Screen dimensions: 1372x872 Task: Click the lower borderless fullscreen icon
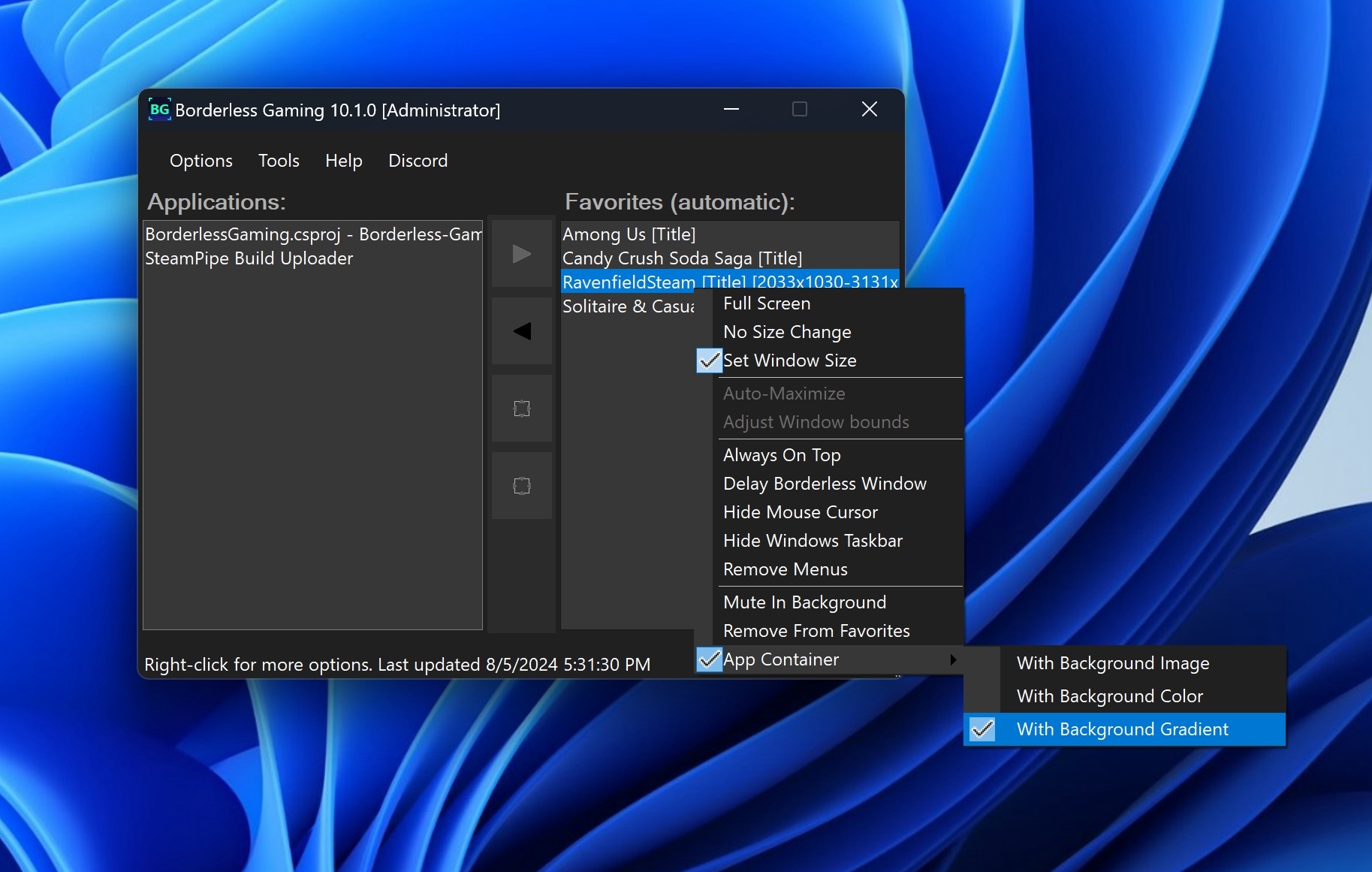[x=521, y=486]
